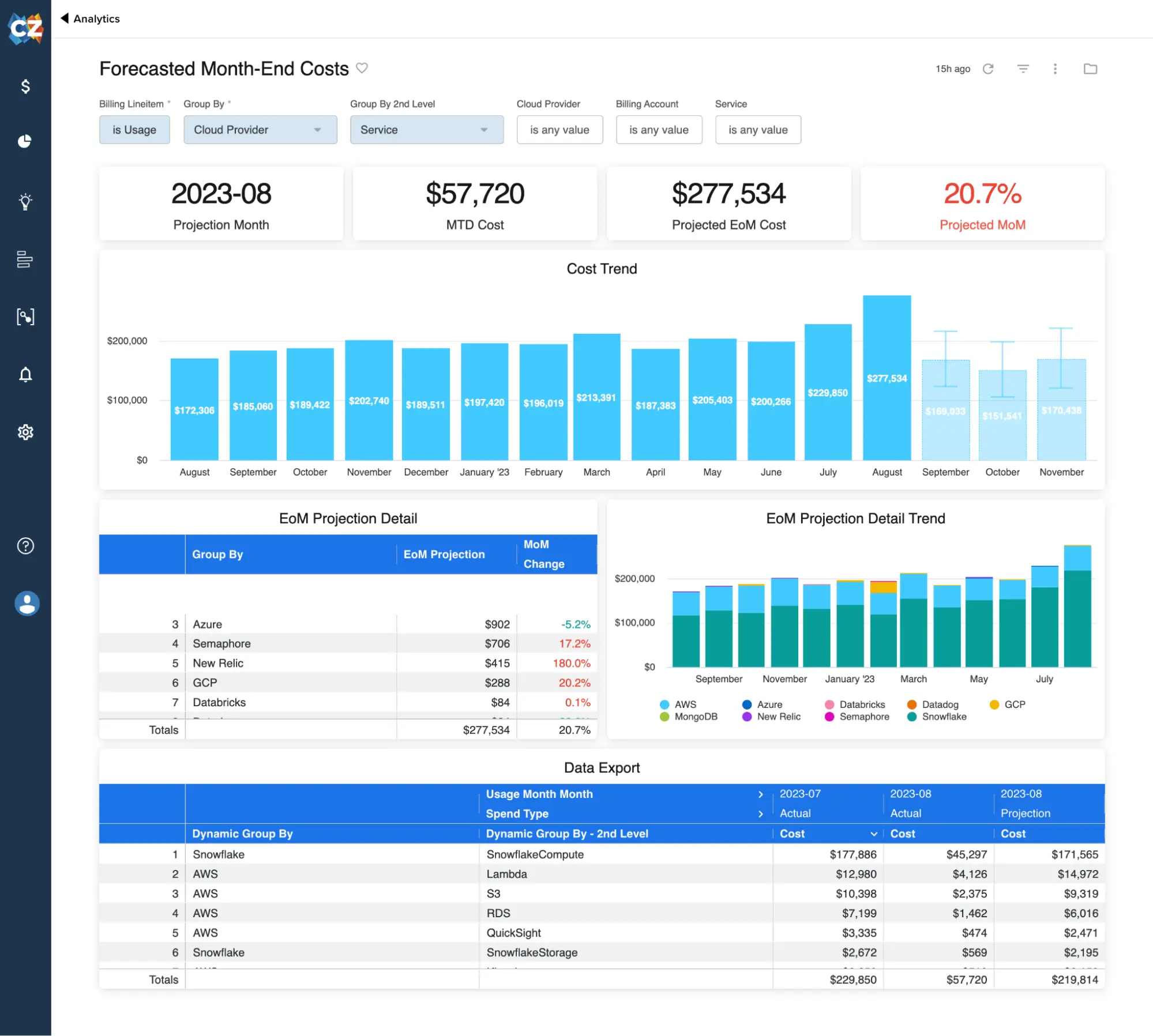The width and height of the screenshot is (1153, 1036).
Task: Open the bell notifications sidebar icon
Action: coord(25,375)
